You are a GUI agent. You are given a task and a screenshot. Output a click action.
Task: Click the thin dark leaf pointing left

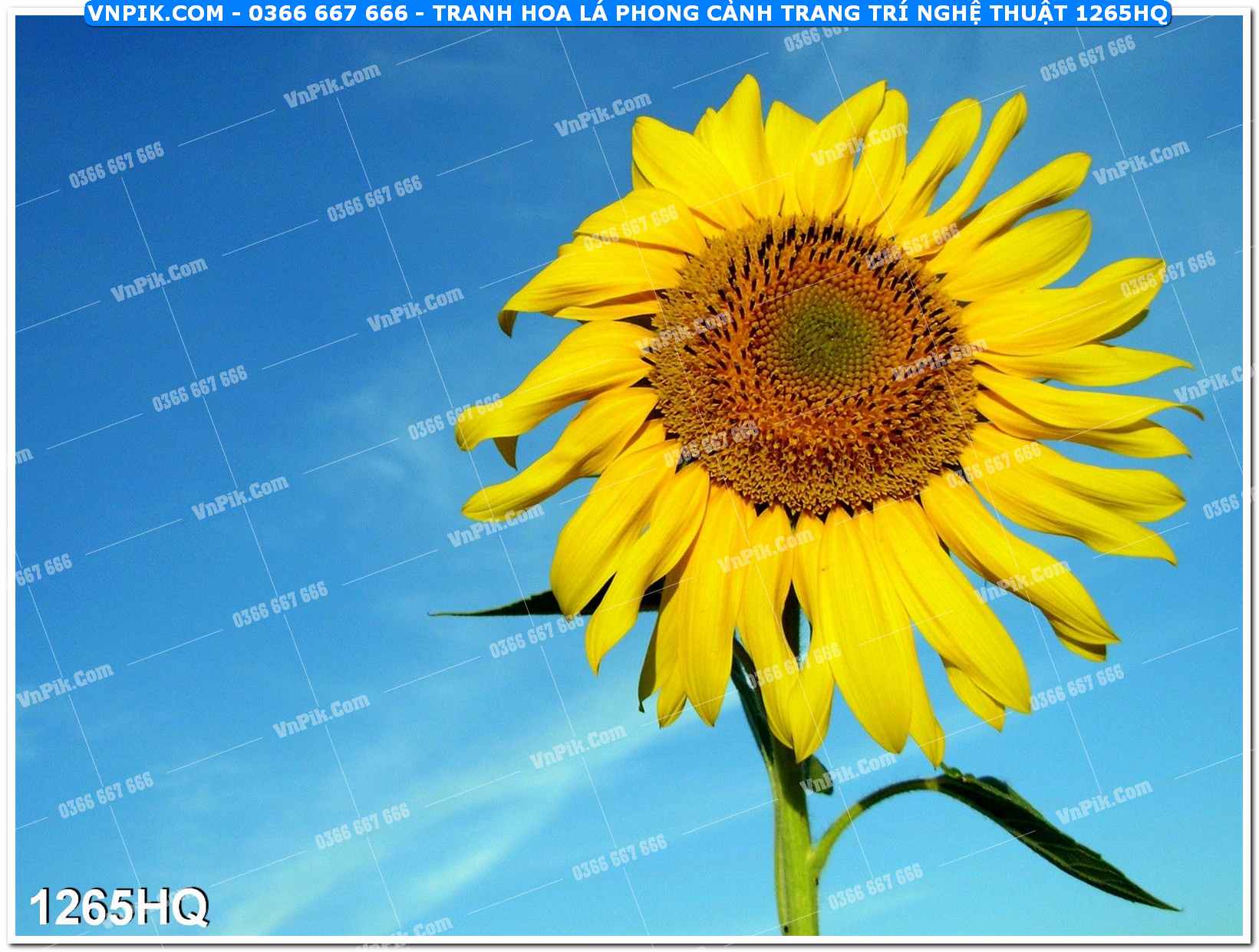point(506,608)
